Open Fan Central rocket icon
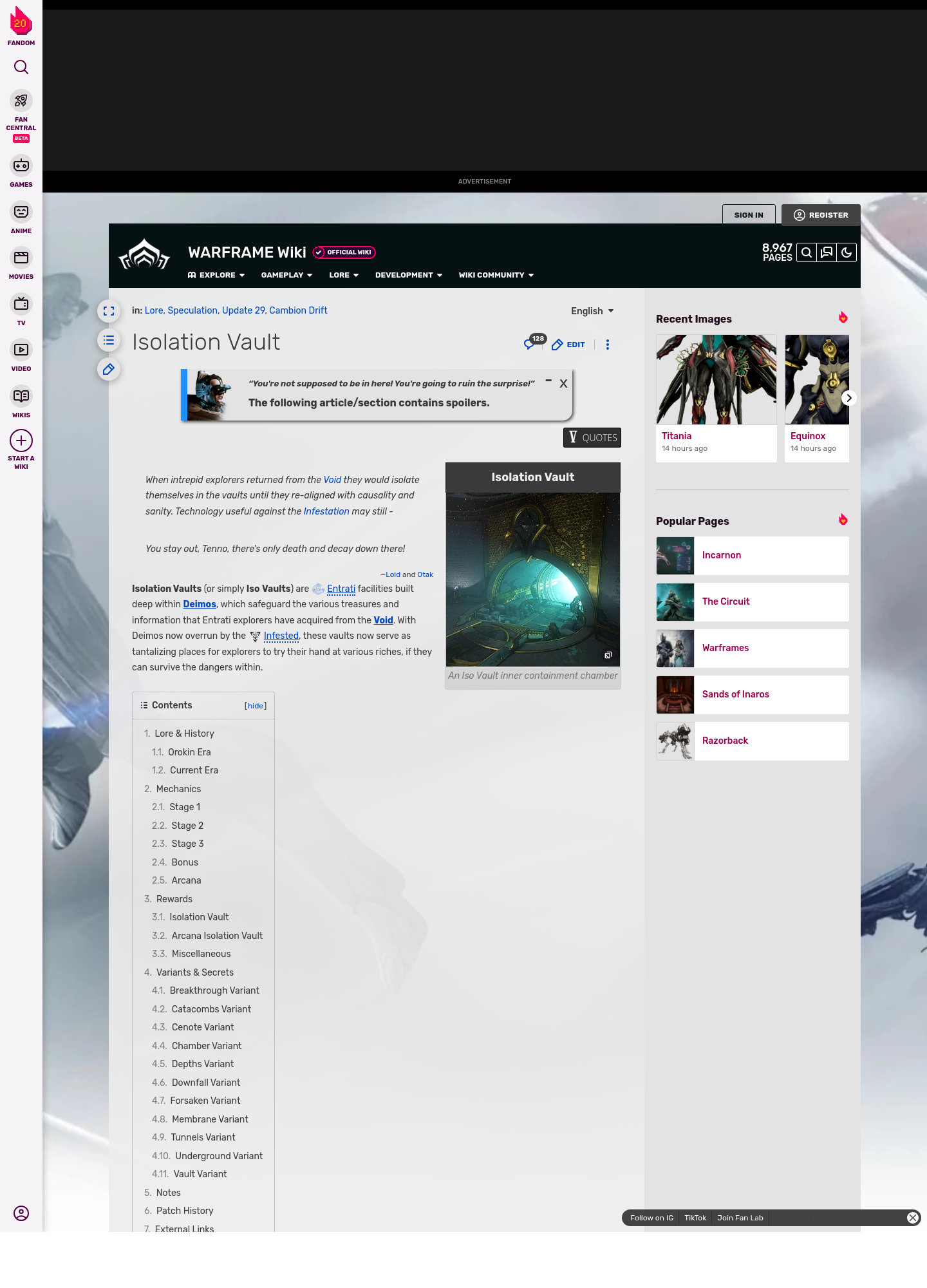The width and height of the screenshot is (927, 1288). click(21, 100)
